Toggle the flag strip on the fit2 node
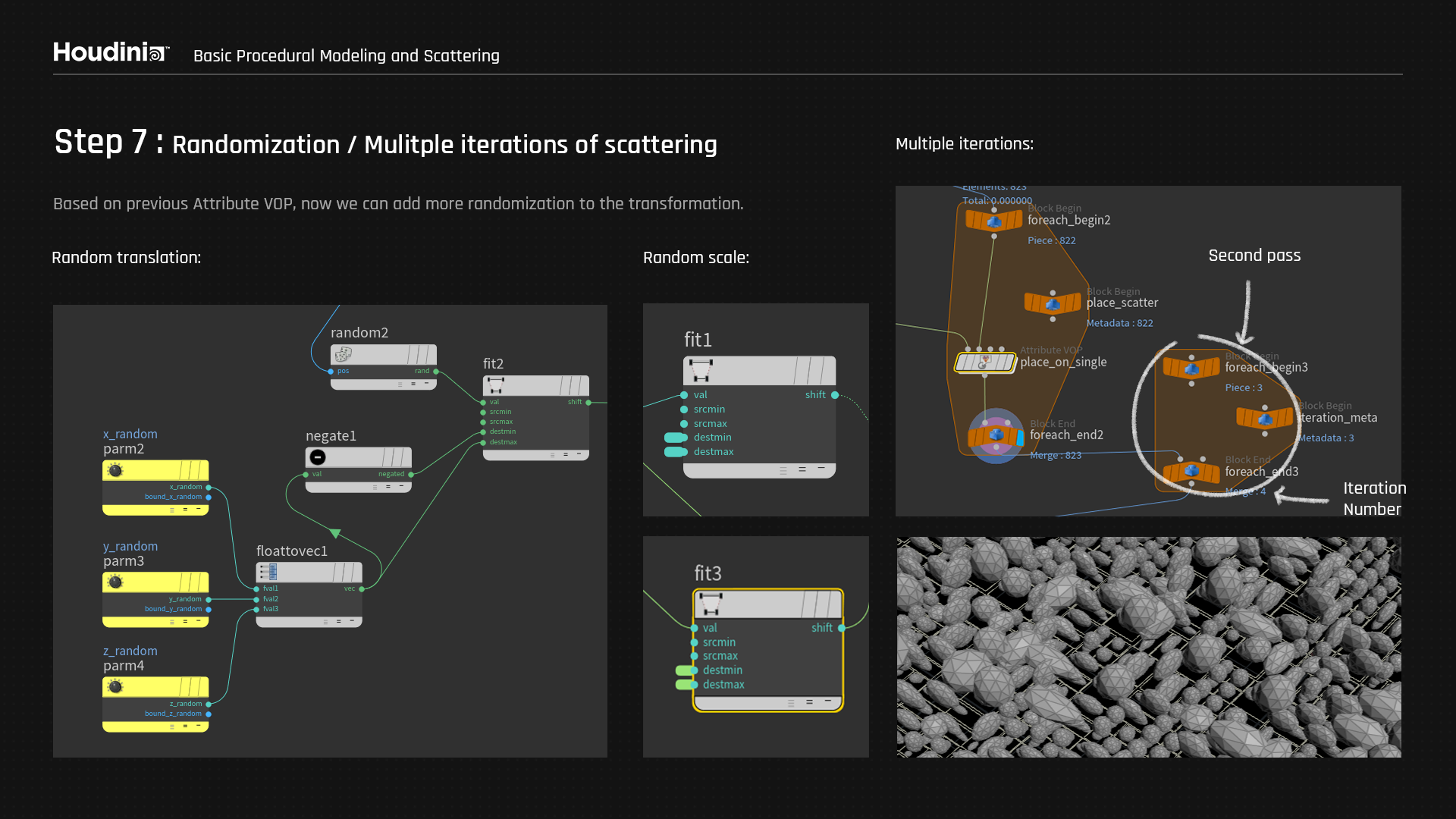This screenshot has width=1456, height=819. pos(574,385)
